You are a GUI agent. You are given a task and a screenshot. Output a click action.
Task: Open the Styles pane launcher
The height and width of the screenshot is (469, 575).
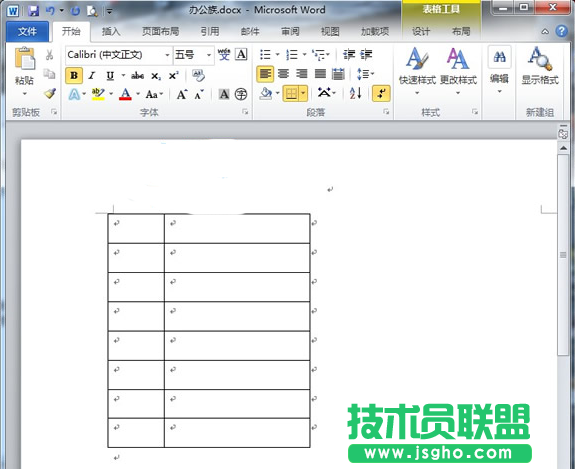(475, 112)
